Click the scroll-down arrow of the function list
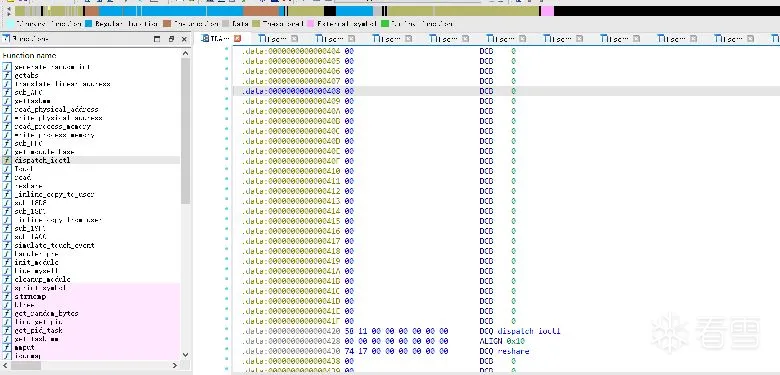The image size is (780, 375). coord(186,355)
